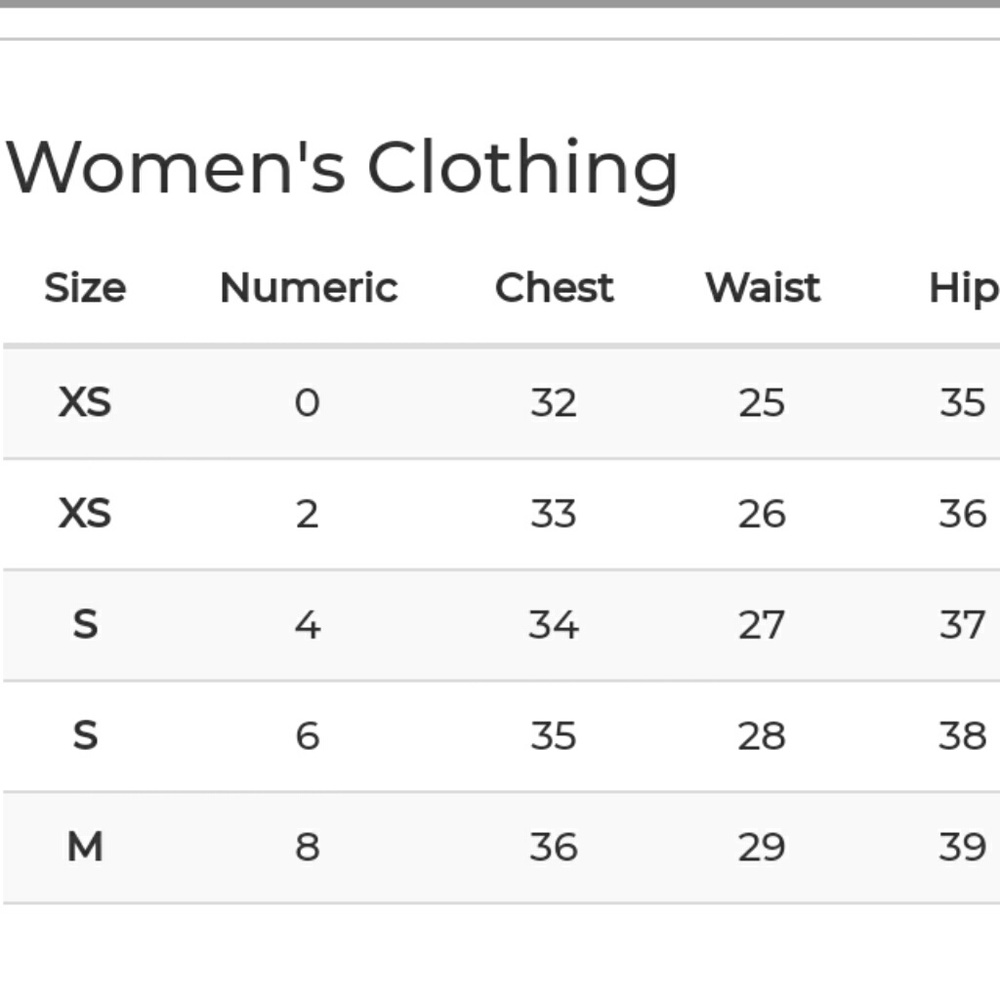Select the numeric size 0 cell
Viewport: 1000px width, 1000px height.
[x=307, y=403]
